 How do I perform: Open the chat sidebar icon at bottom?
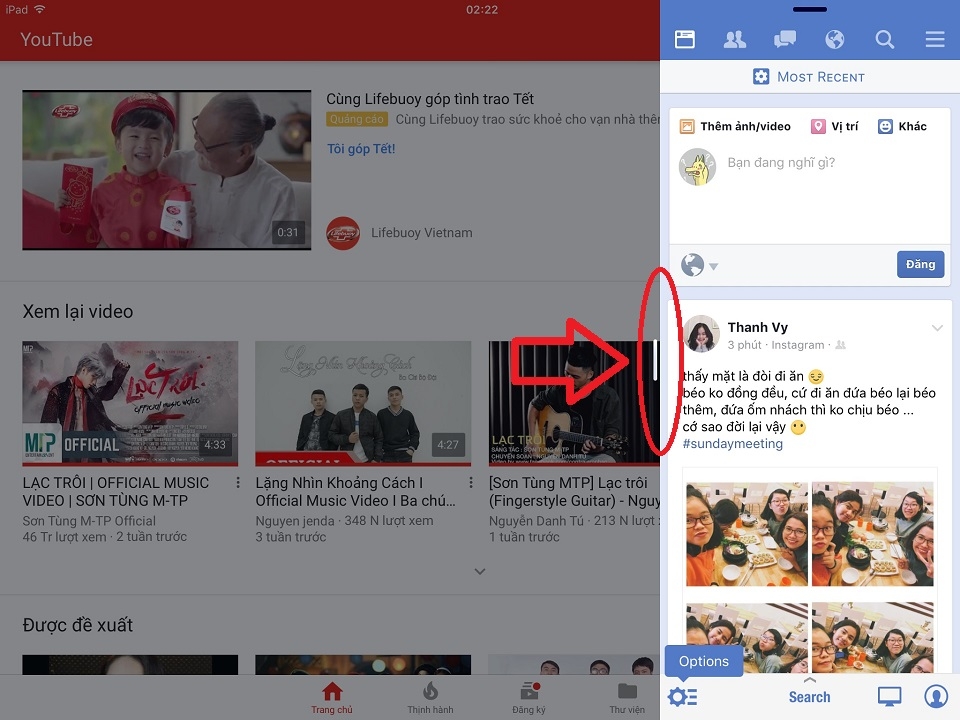coord(888,697)
